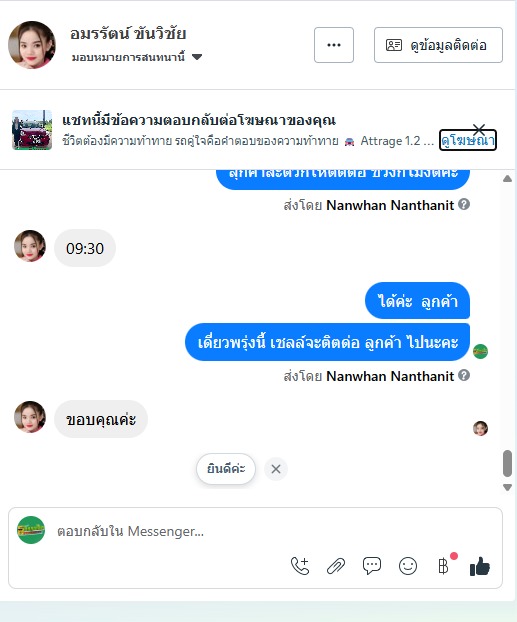Screen dimensions: 517x622
Task: Click the chat scrollbar thumb
Action: tap(507, 463)
